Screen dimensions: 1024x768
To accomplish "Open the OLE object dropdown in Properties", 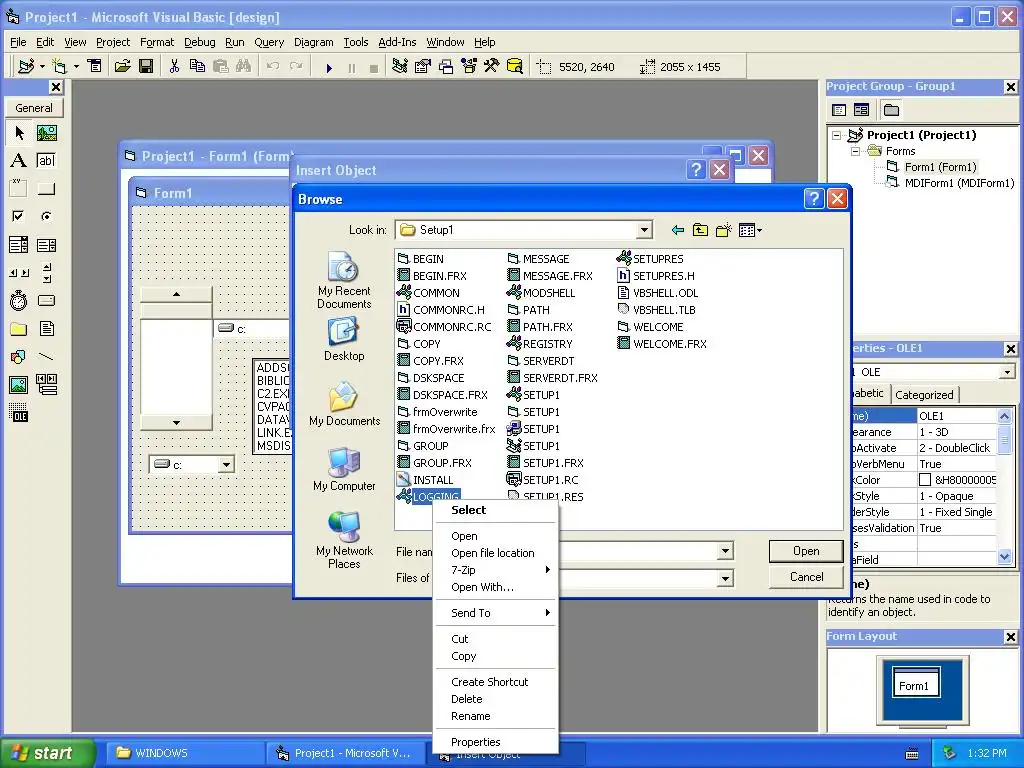I will click(1006, 372).
